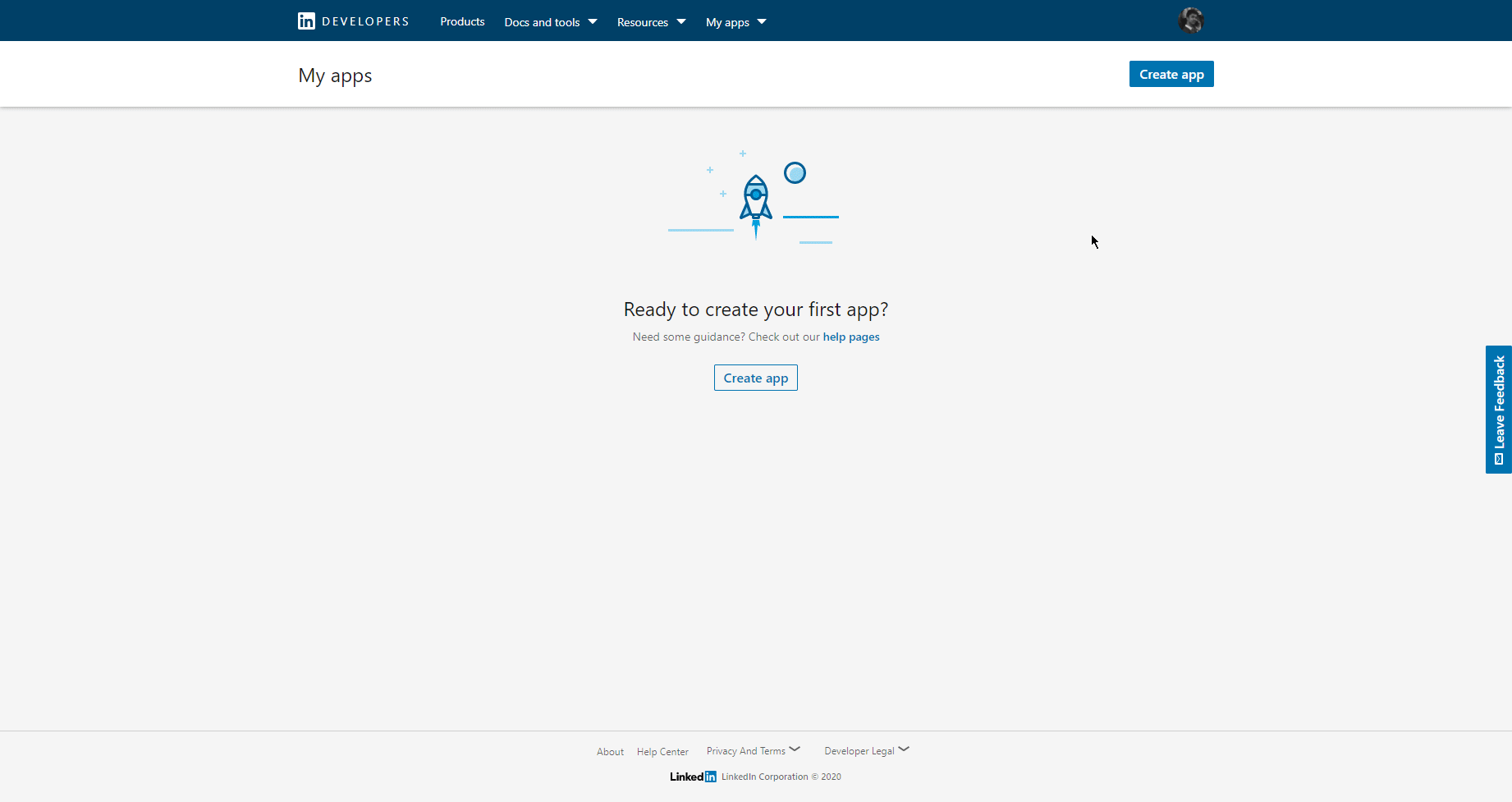
Task: Select Products in the navigation bar
Action: pyautogui.click(x=462, y=21)
